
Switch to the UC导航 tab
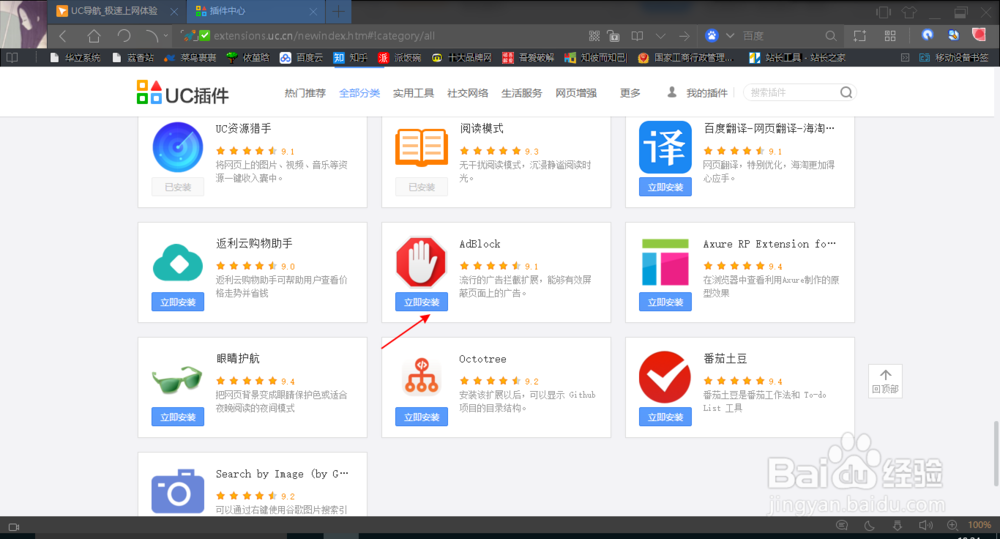point(117,11)
